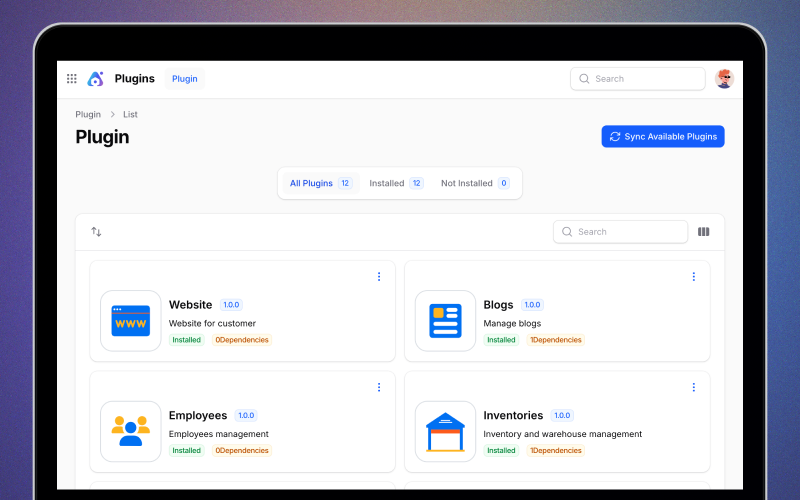Click the app logo in header
Screen dimensions: 800x500
tap(96, 79)
